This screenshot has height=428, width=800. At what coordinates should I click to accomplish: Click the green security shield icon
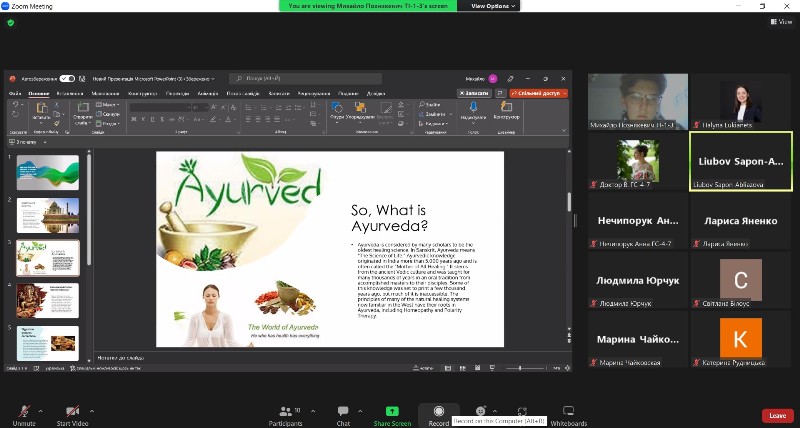(x=10, y=22)
